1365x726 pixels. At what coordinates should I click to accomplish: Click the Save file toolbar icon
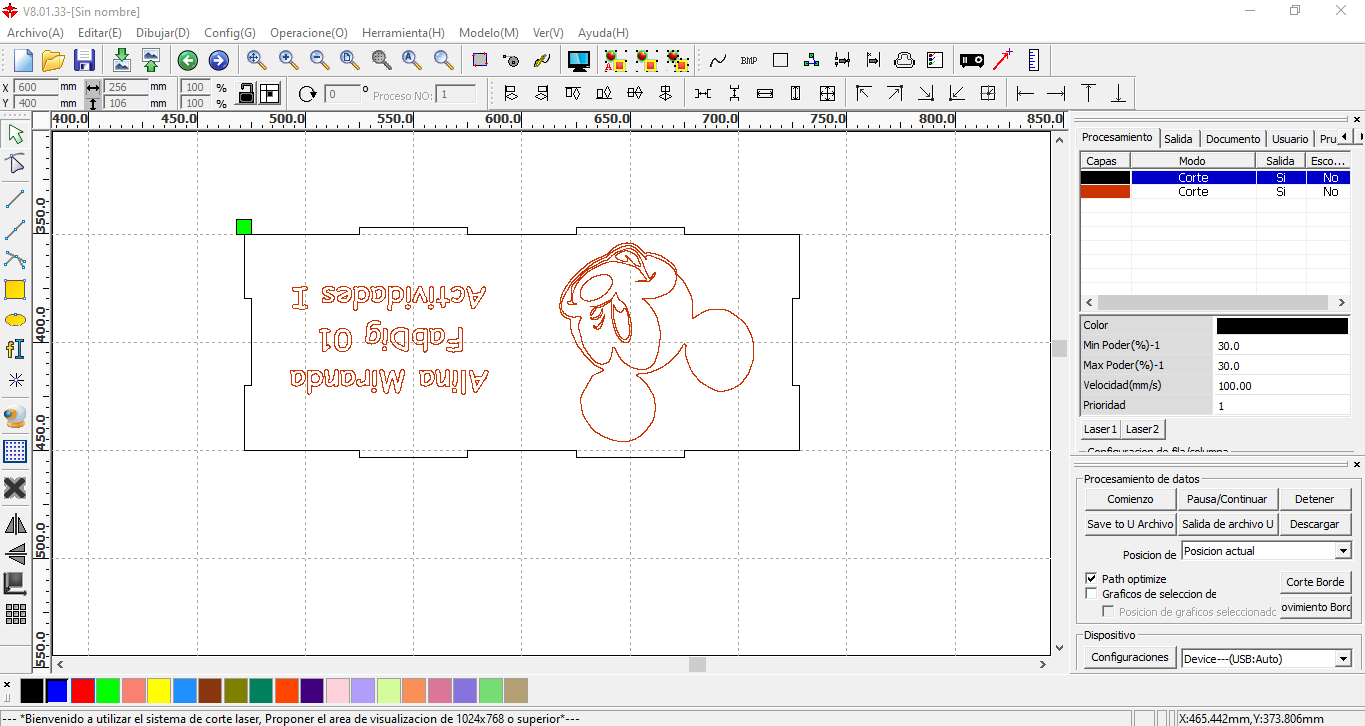(x=84, y=60)
